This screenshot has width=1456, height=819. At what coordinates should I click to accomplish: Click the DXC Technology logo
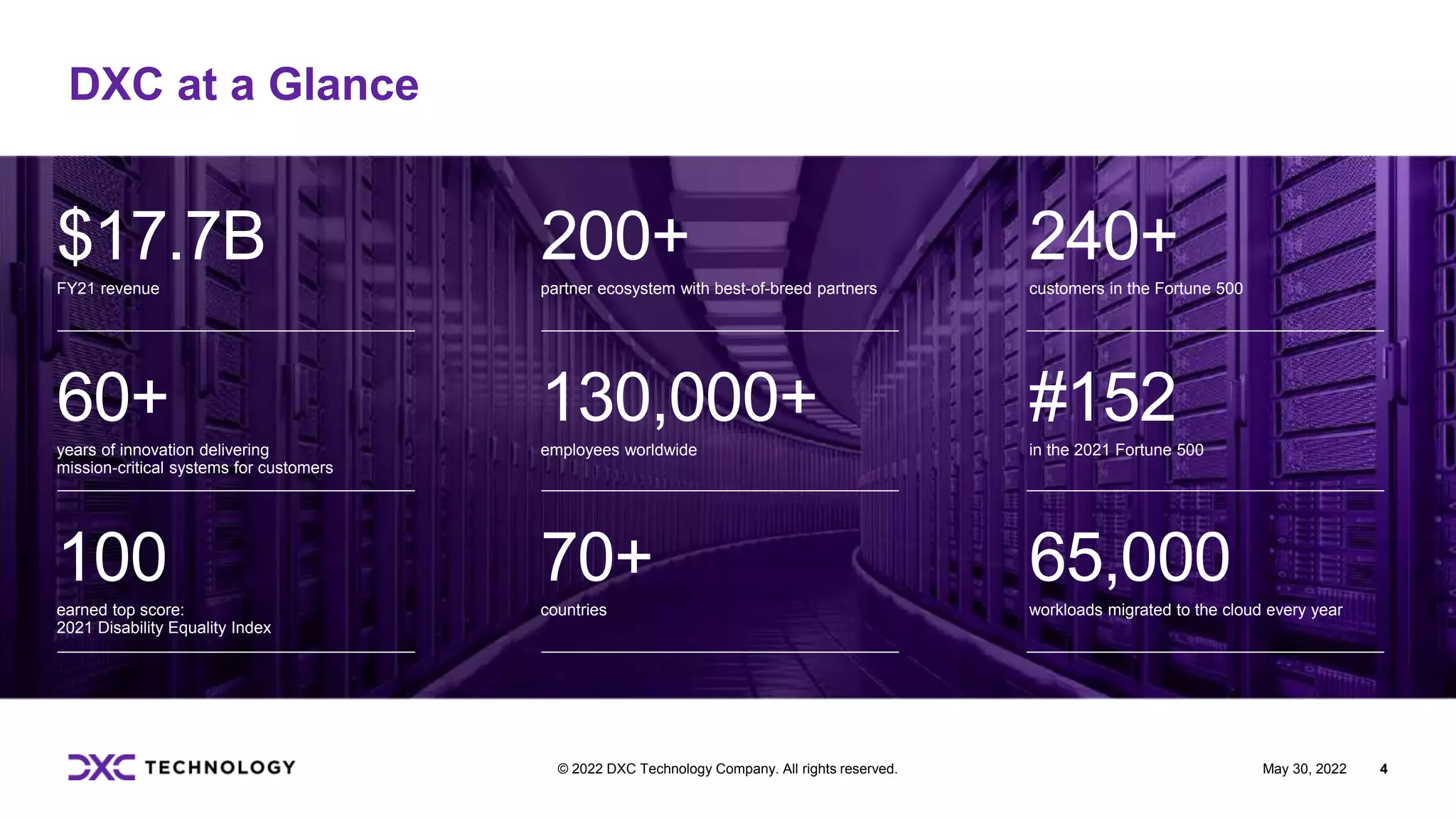(x=181, y=767)
